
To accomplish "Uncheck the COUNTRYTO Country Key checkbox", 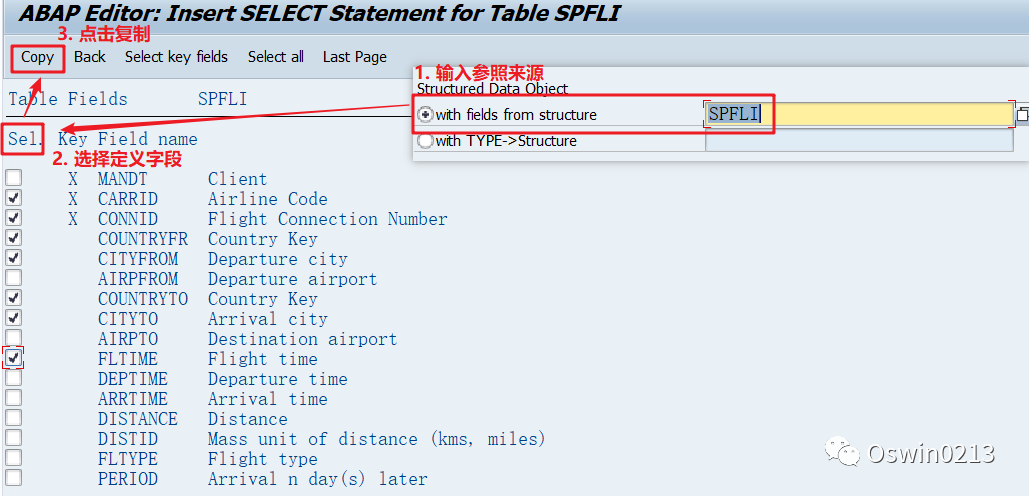I will [x=13, y=298].
